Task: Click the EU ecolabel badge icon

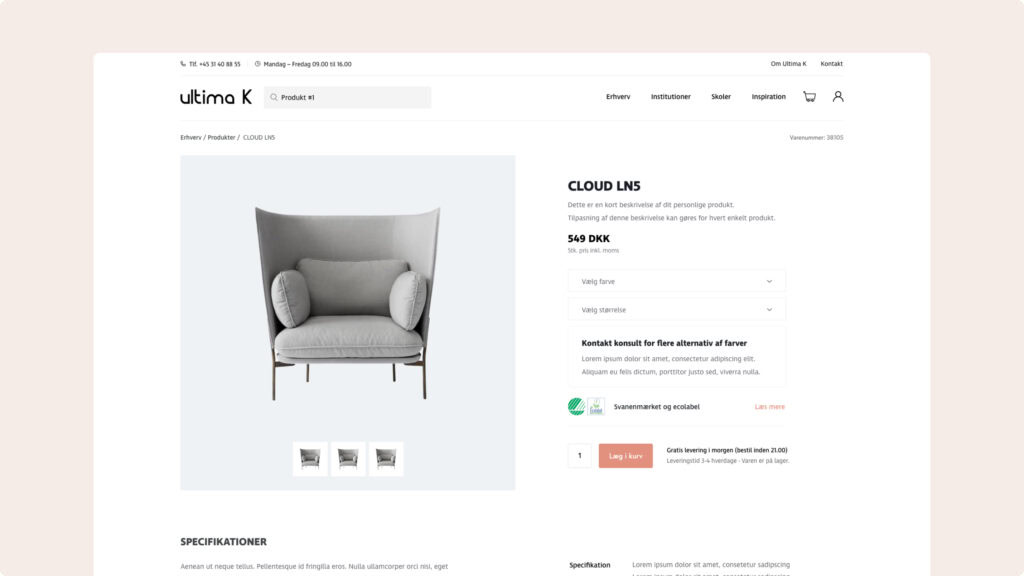Action: [x=596, y=406]
